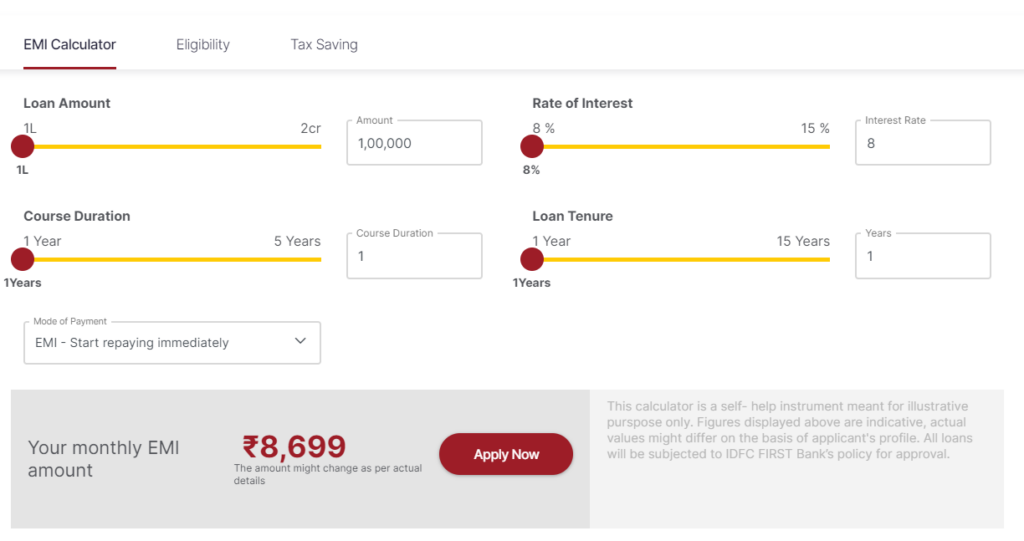Screen dimensions: 1024x541
Task: Open the Tax Saving tab
Action: click(x=324, y=44)
